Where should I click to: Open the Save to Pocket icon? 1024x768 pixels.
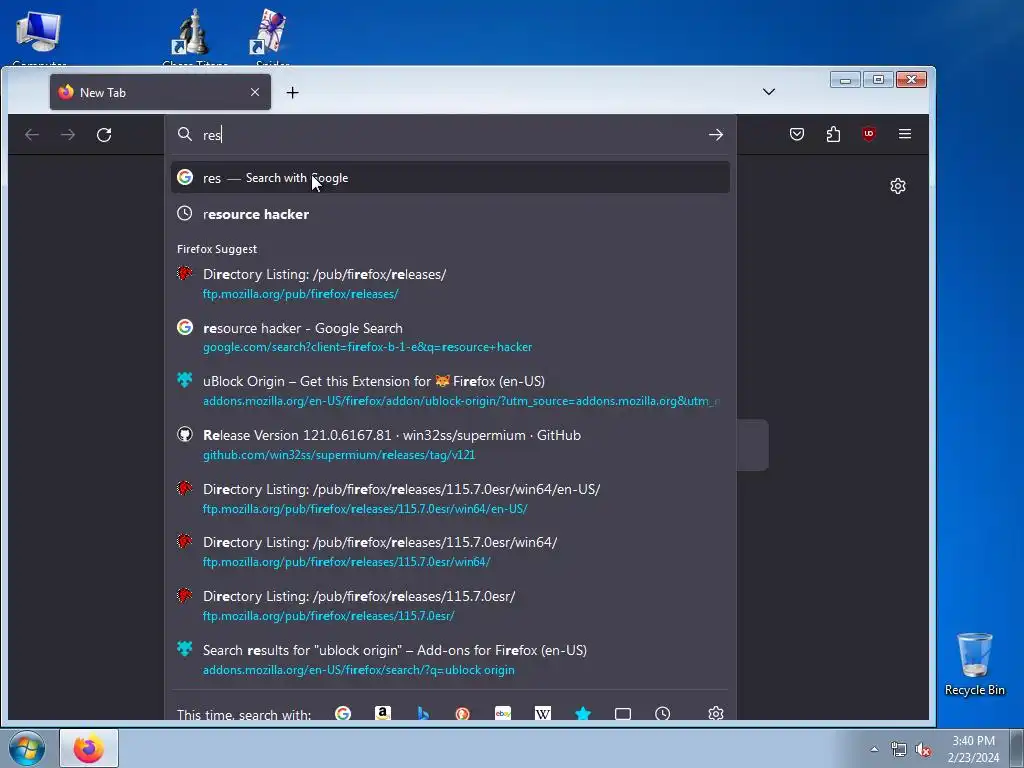pos(797,134)
